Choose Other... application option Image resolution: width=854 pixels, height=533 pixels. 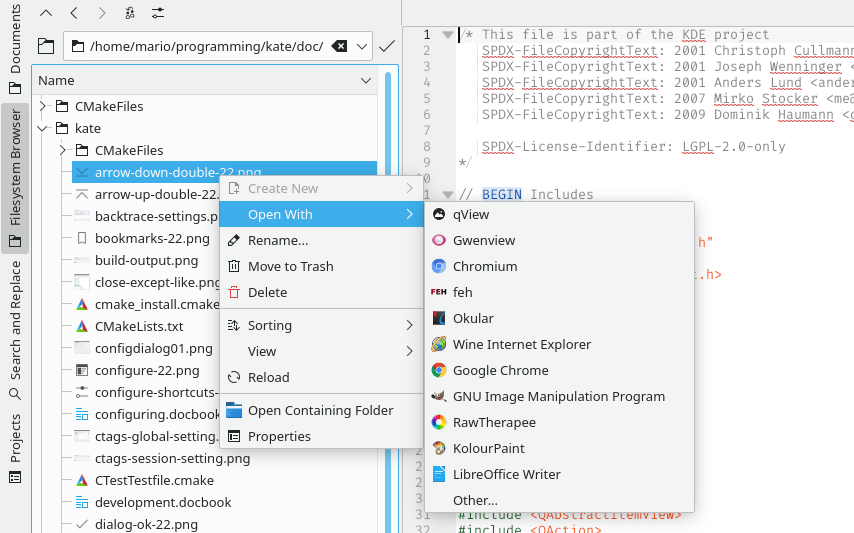pos(475,500)
